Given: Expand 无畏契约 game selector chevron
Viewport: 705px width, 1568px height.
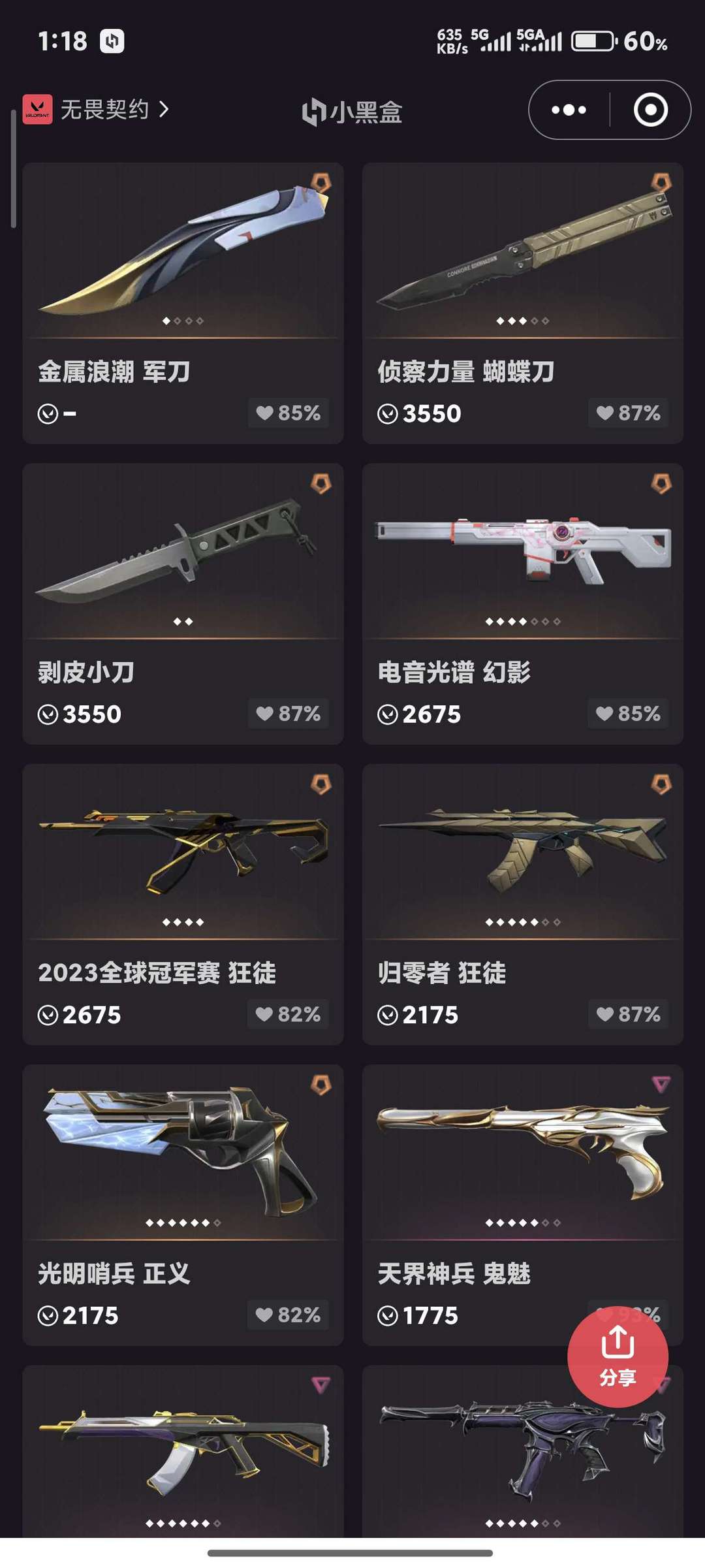Looking at the screenshot, I should point(164,110).
